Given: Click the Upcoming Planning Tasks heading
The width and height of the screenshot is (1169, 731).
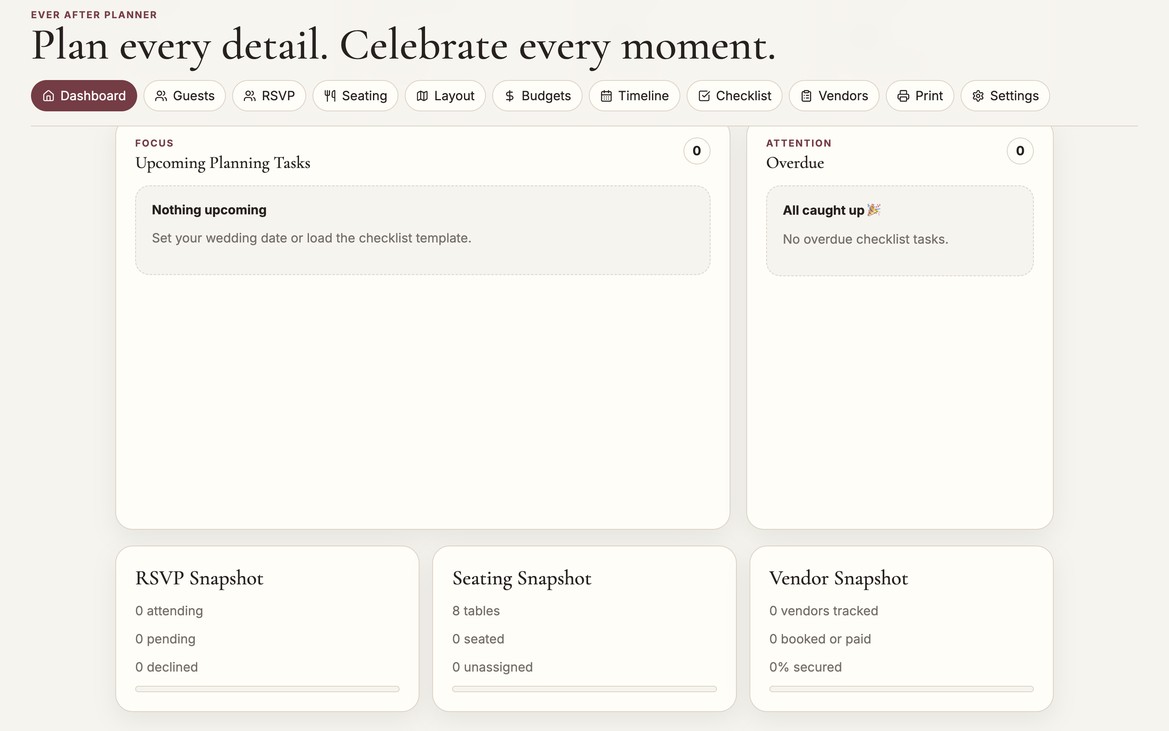Looking at the screenshot, I should 223,163.
